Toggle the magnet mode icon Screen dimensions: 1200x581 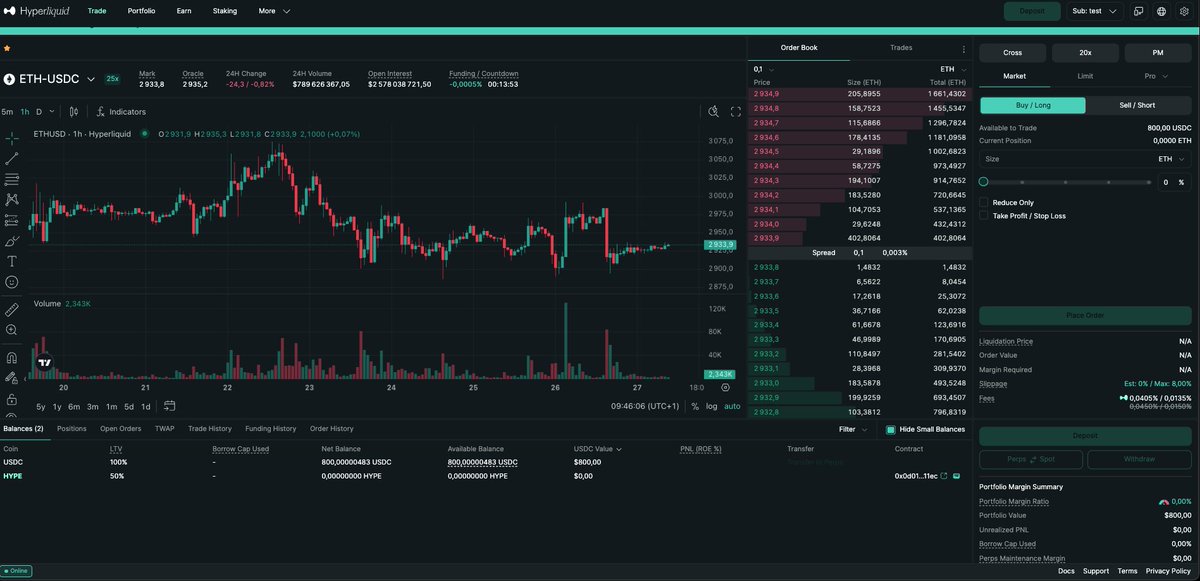[x=12, y=357]
